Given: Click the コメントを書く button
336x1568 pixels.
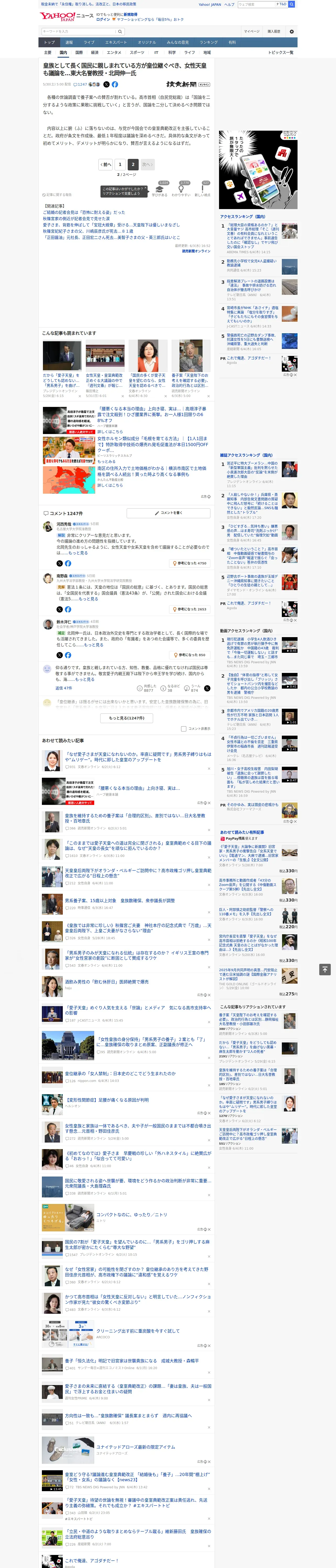Looking at the screenshot, I should coord(169,513).
